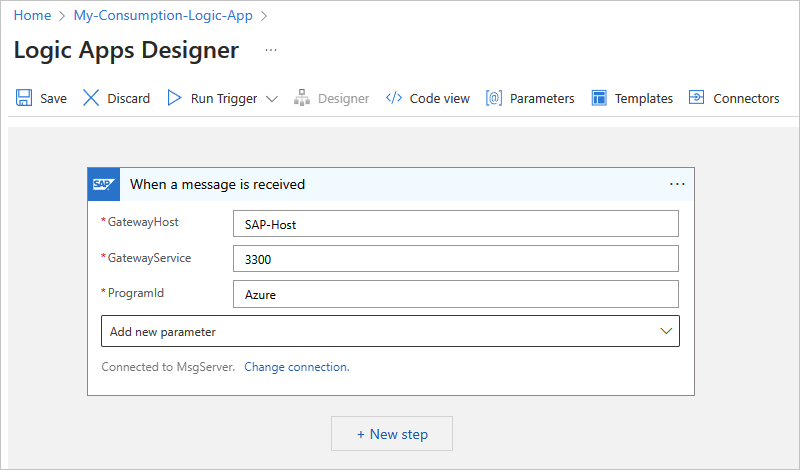800x470 pixels.
Task: Click the Run Trigger play icon
Action: pos(175,98)
